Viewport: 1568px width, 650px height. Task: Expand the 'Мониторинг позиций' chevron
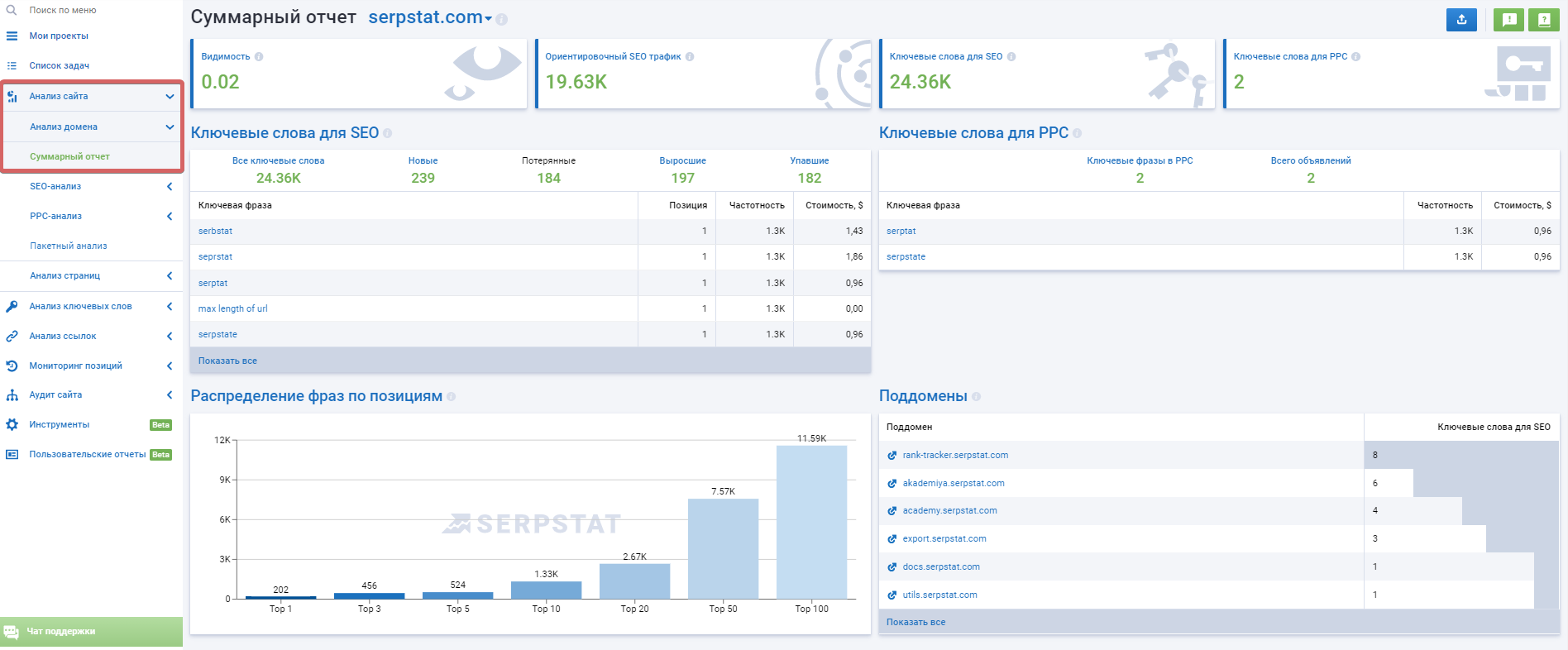[170, 366]
